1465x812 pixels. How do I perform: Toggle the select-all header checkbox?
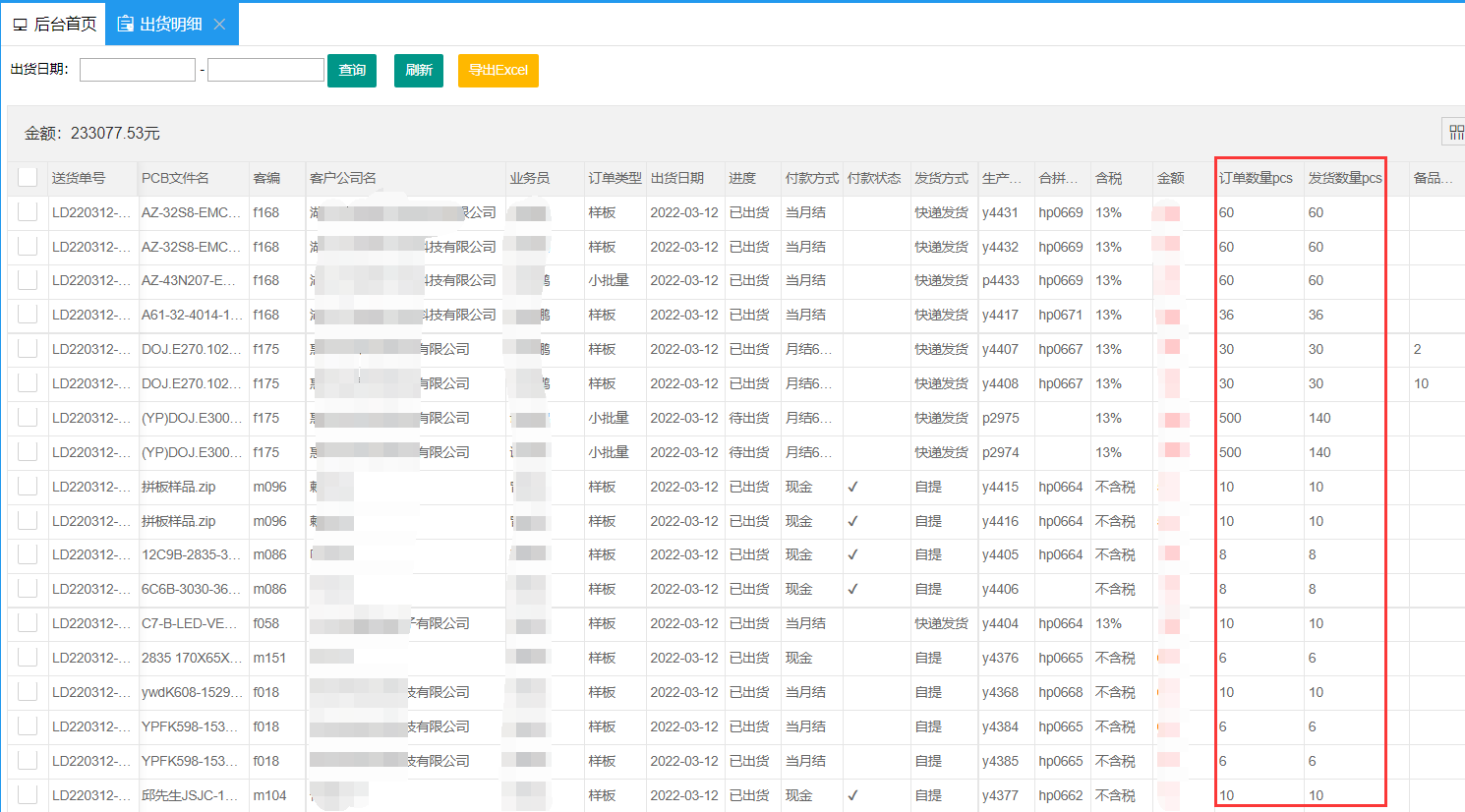pos(28,177)
